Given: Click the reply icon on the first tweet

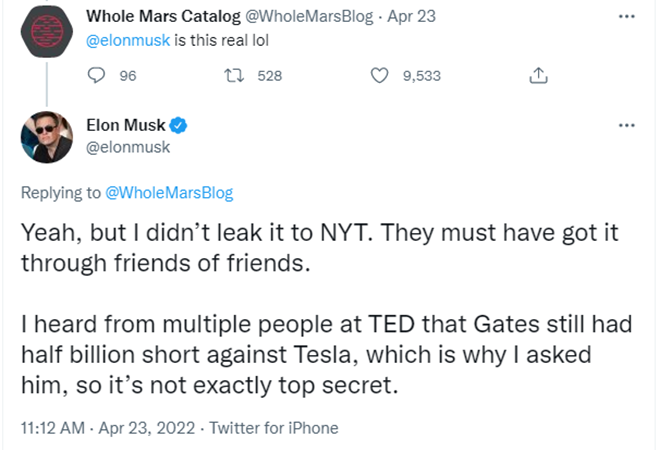Looking at the screenshot, I should (97, 75).
